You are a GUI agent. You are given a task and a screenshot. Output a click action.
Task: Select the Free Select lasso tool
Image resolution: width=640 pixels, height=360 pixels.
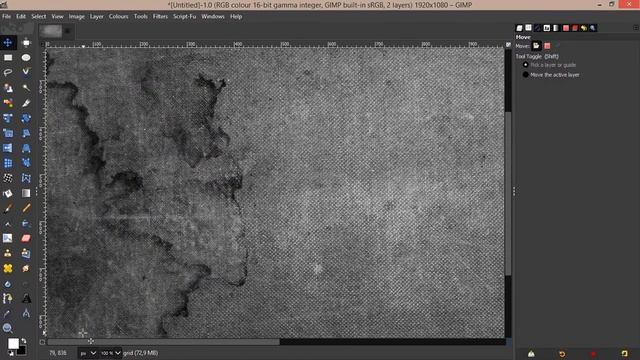click(8, 73)
